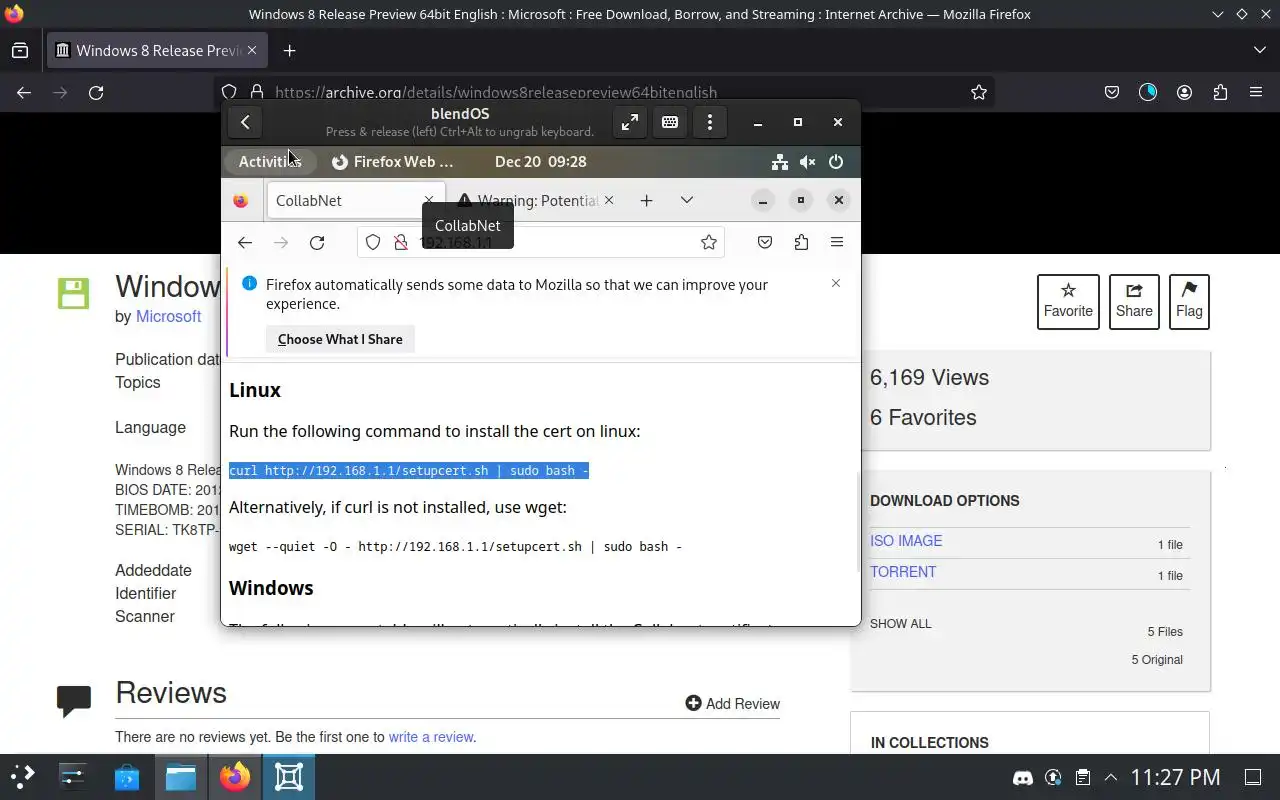Click the wget setupcert command text

click(455, 546)
